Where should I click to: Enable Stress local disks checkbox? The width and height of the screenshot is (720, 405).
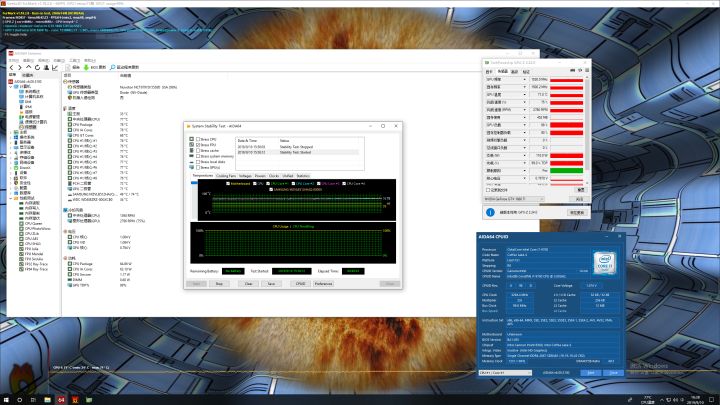[198, 162]
